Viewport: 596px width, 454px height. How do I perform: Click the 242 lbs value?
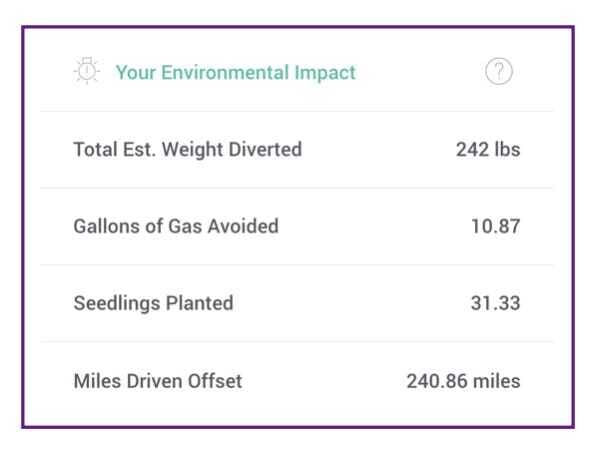pos(488,149)
